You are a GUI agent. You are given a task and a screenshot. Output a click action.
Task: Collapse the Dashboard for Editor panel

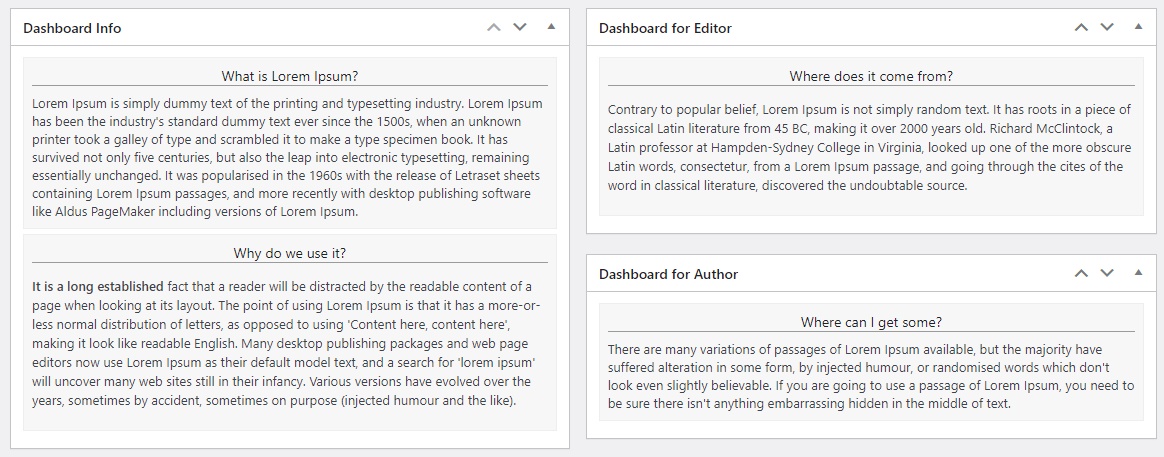click(1138, 27)
